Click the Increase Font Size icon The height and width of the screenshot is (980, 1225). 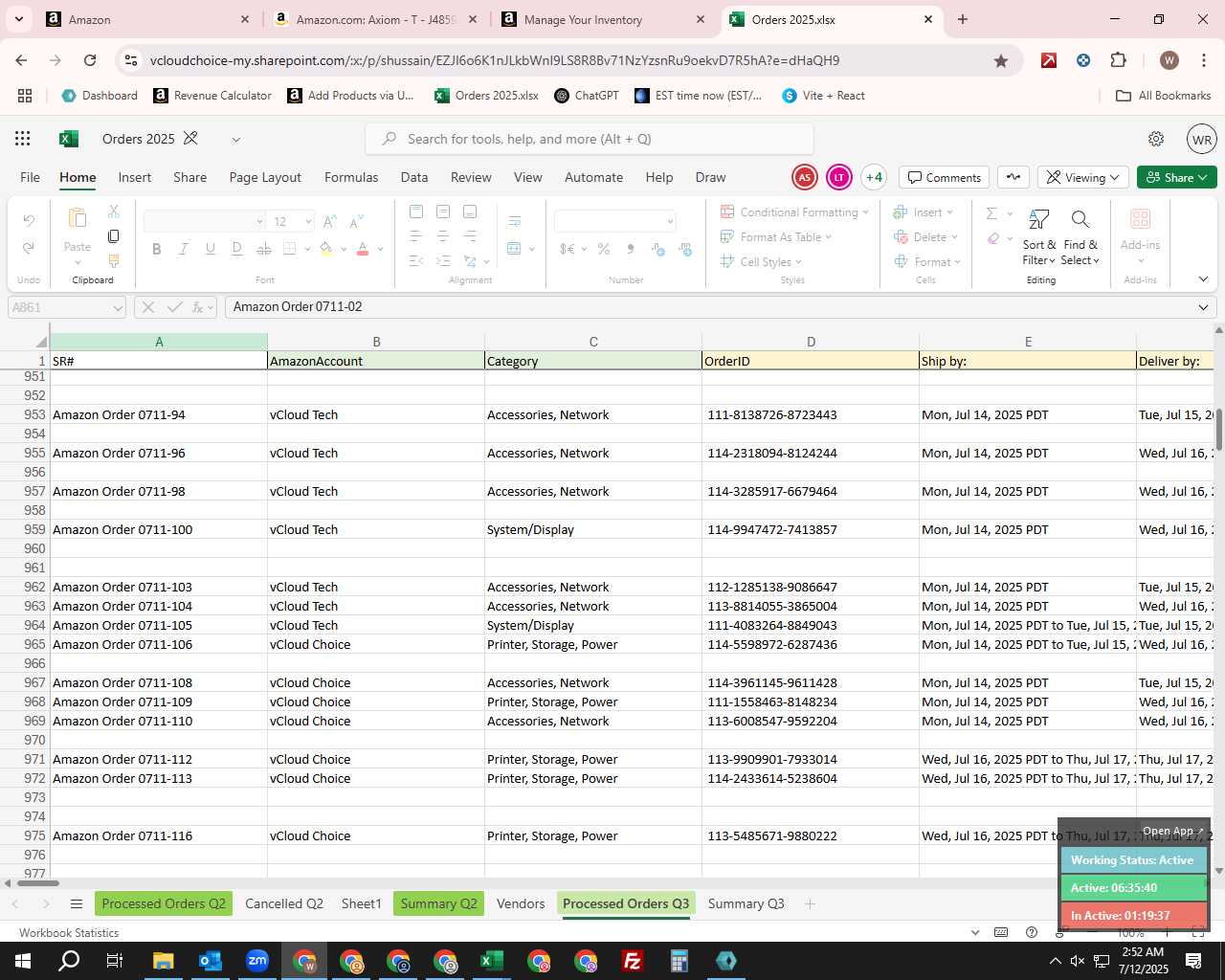tap(329, 221)
